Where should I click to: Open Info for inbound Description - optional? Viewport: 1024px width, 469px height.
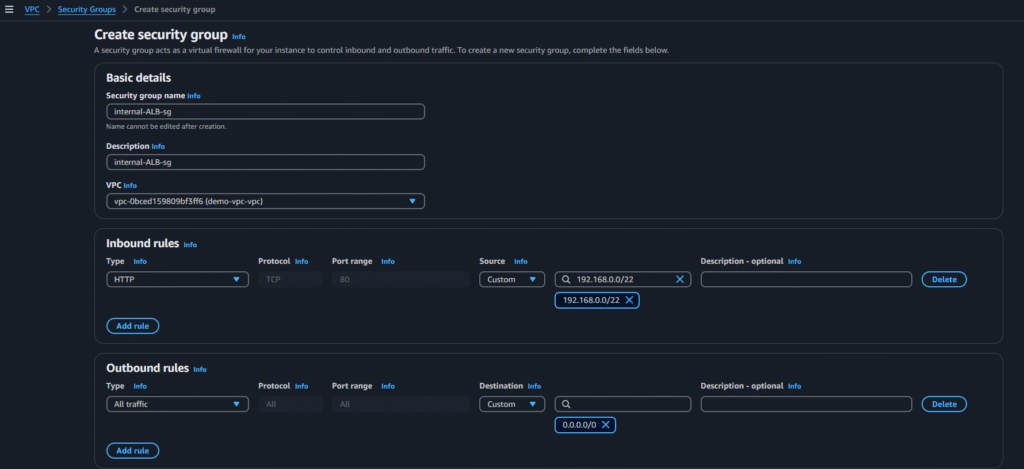coord(794,261)
